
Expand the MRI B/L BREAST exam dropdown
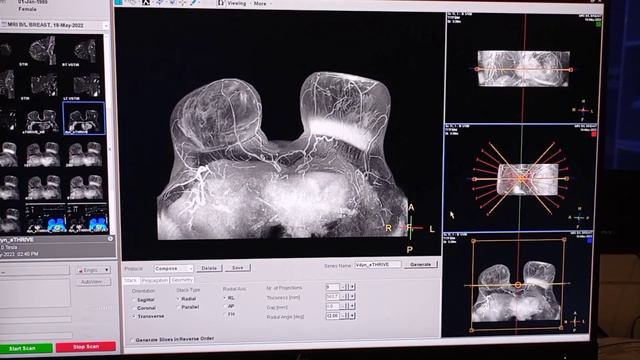pyautogui.click(x=106, y=25)
